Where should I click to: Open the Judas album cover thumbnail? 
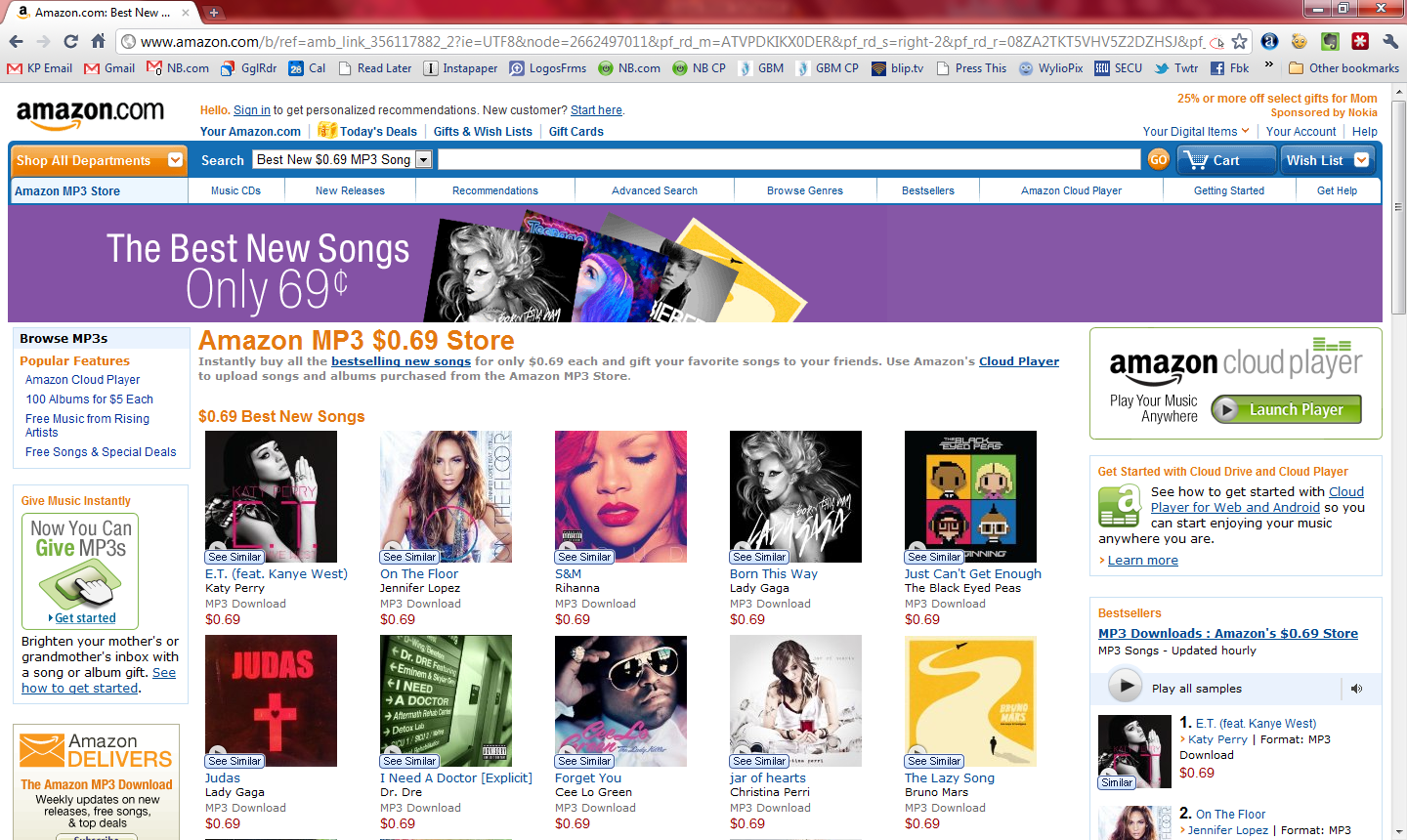point(271,701)
